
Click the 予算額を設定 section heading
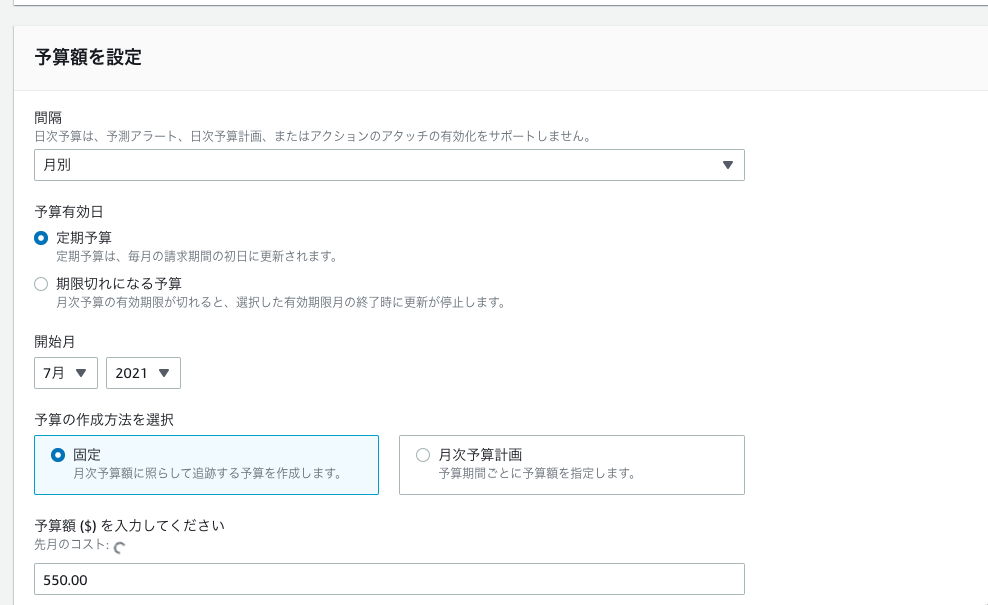[88, 57]
